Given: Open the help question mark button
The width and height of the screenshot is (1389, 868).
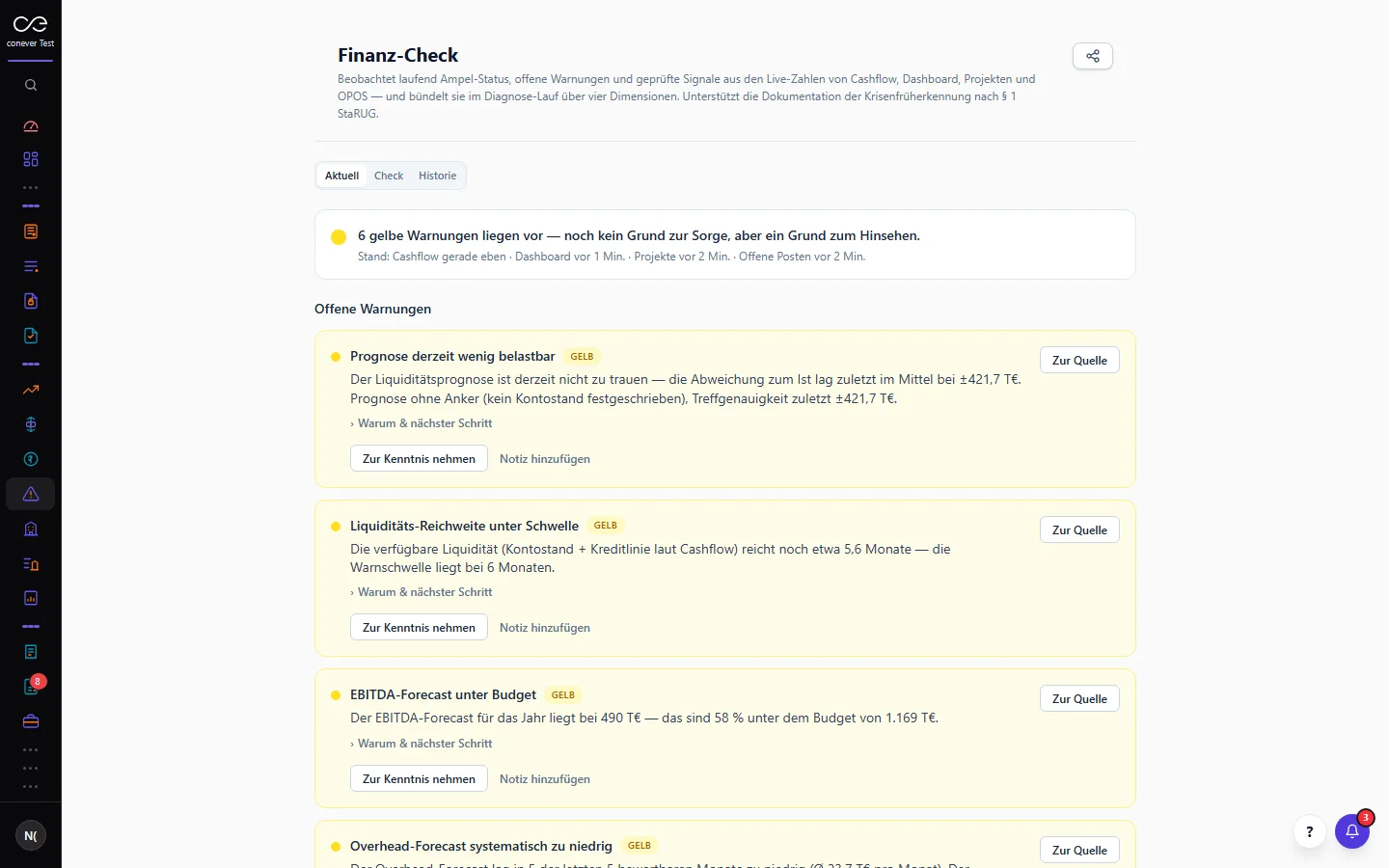Looking at the screenshot, I should [1309, 831].
